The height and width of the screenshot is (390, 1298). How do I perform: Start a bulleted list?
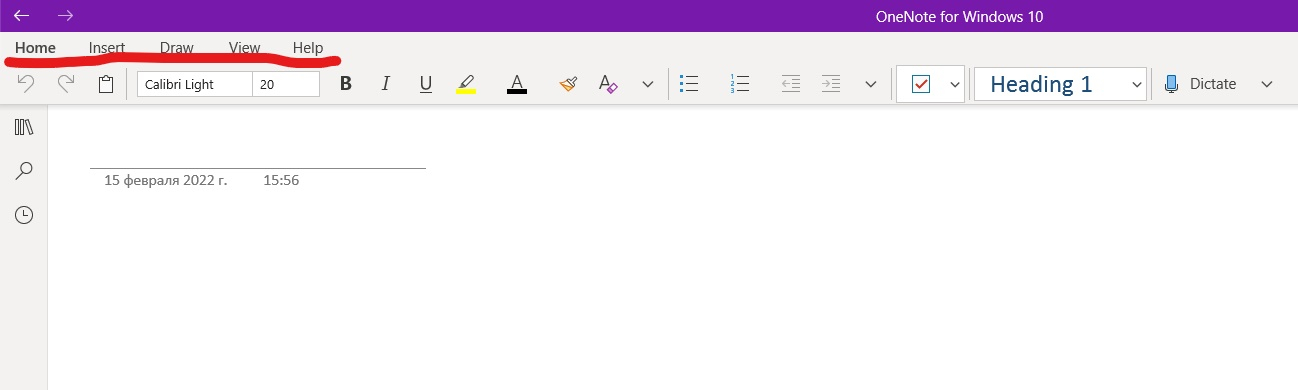pyautogui.click(x=688, y=84)
